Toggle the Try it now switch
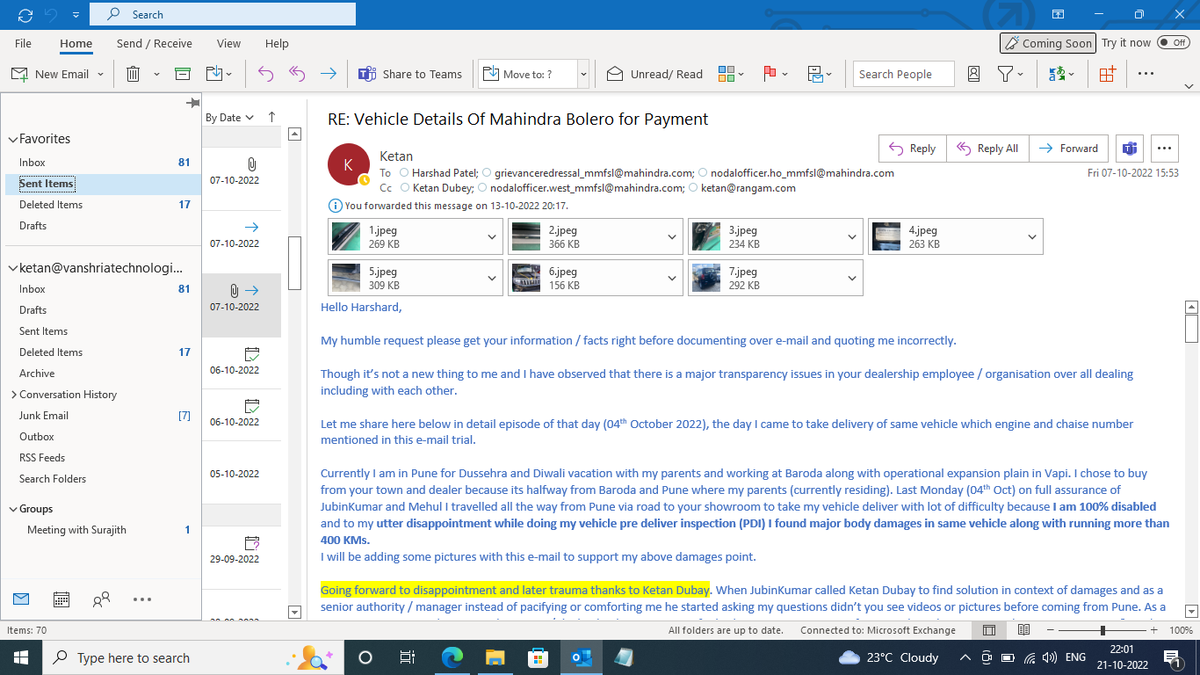Viewport: 1200px width, 675px height. tap(1173, 43)
